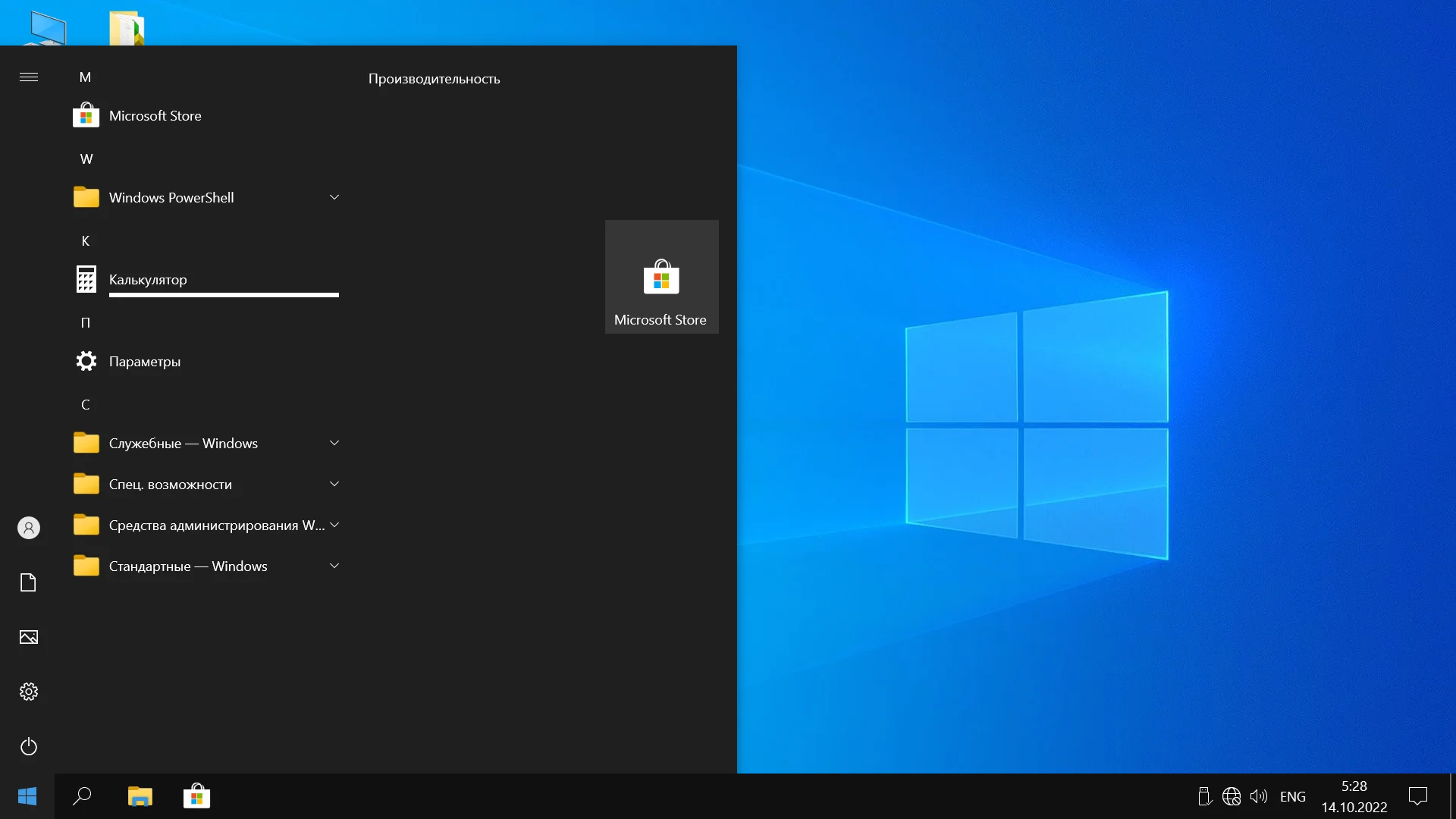This screenshot has height=819, width=1456.
Task: Click the user account icon in Start sidebar
Action: click(29, 528)
